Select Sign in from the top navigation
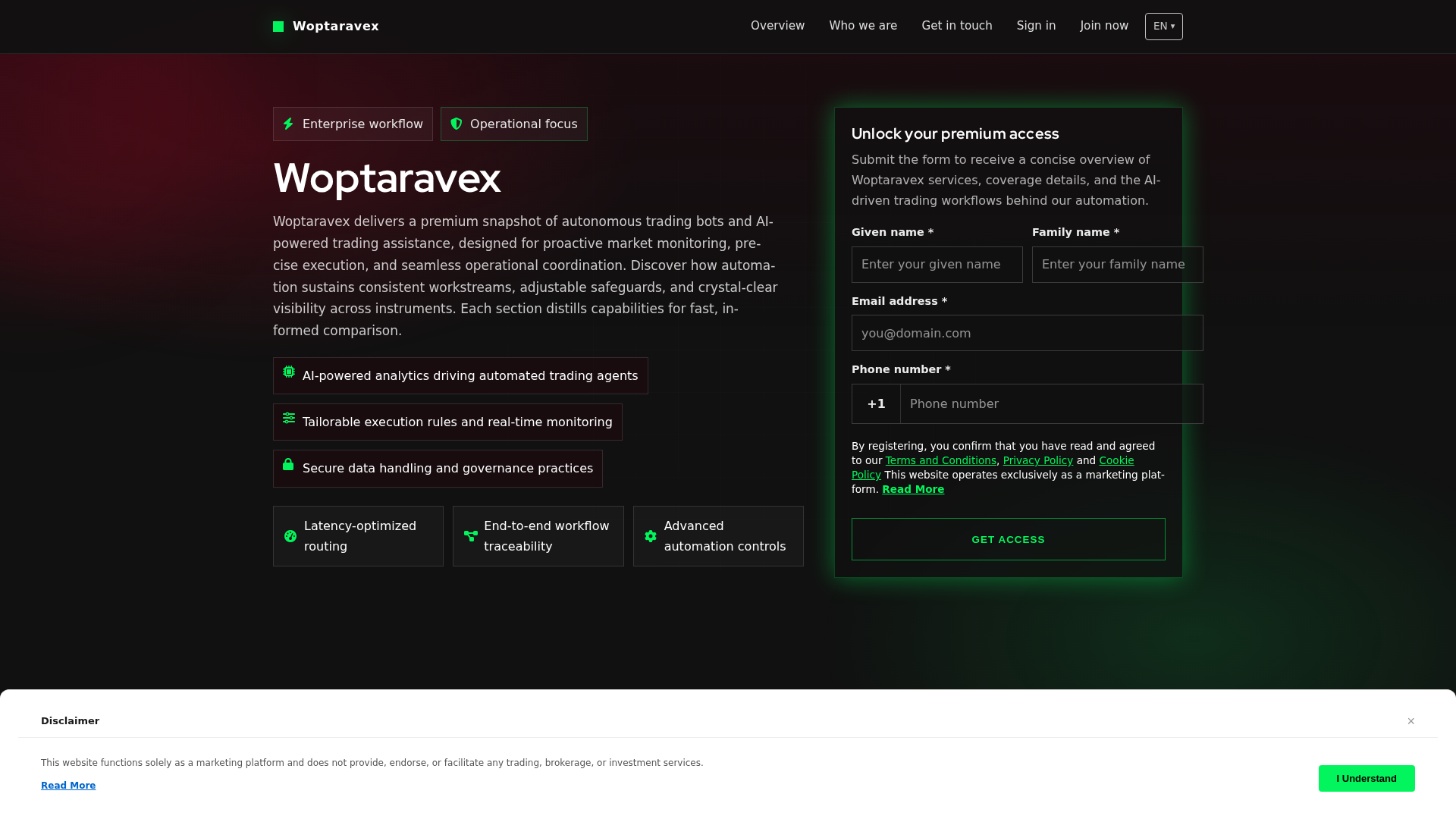Screen dimensions: 1456x819 pyautogui.click(x=1036, y=26)
